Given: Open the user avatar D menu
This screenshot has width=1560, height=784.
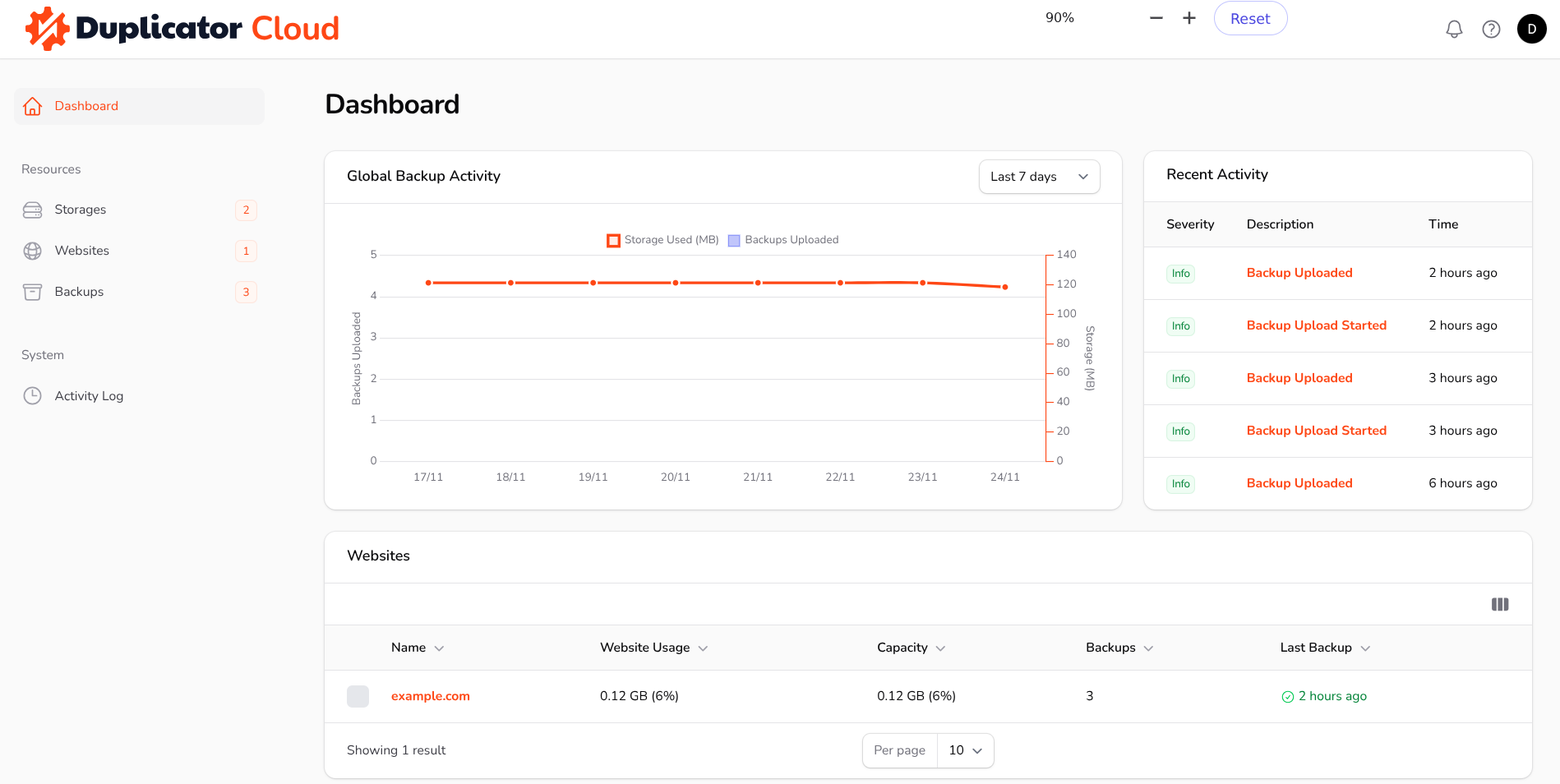Looking at the screenshot, I should pos(1531,29).
